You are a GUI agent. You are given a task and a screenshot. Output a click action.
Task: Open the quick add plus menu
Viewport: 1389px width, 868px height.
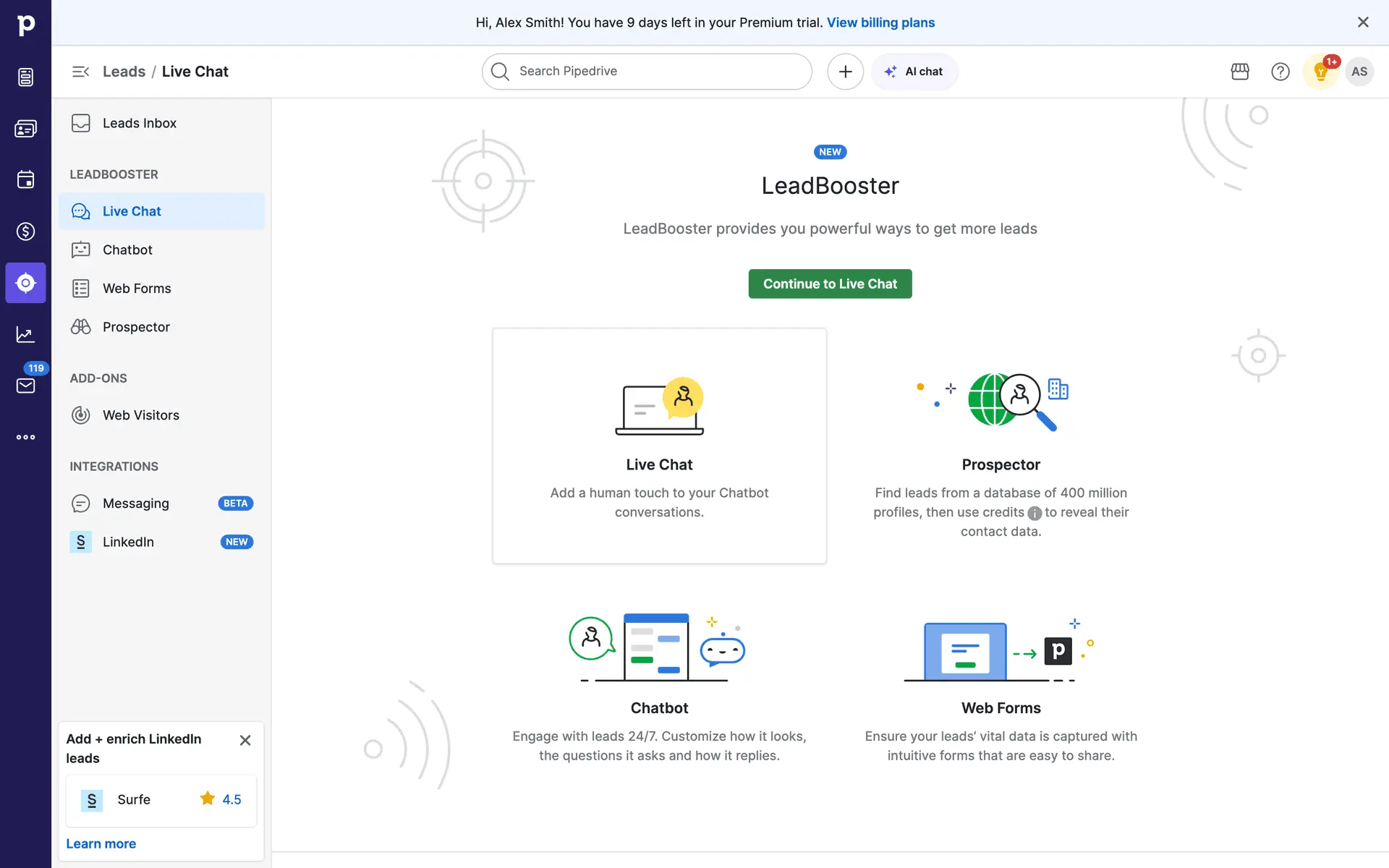[845, 72]
